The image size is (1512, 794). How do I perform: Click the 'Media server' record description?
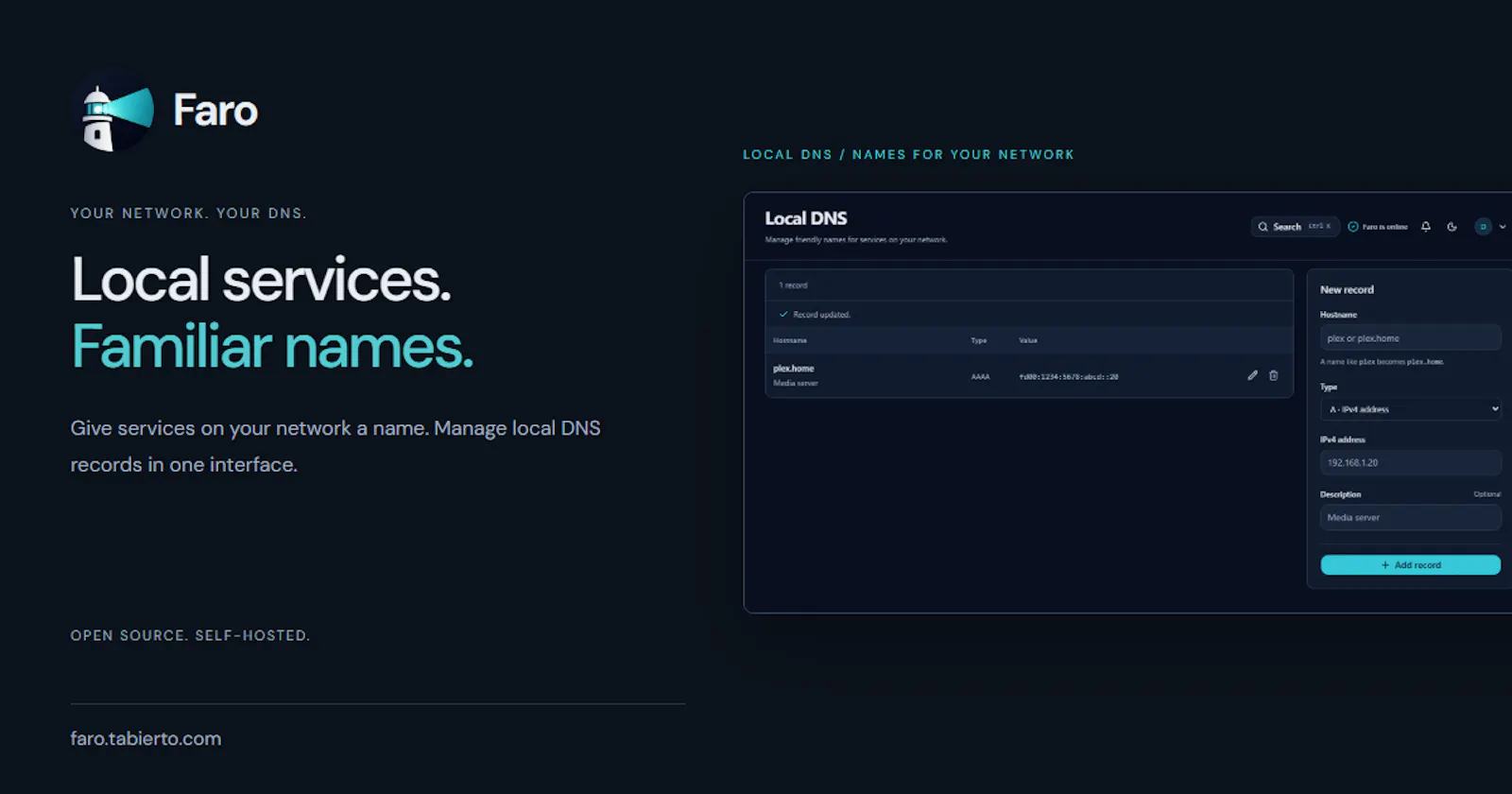coord(796,384)
